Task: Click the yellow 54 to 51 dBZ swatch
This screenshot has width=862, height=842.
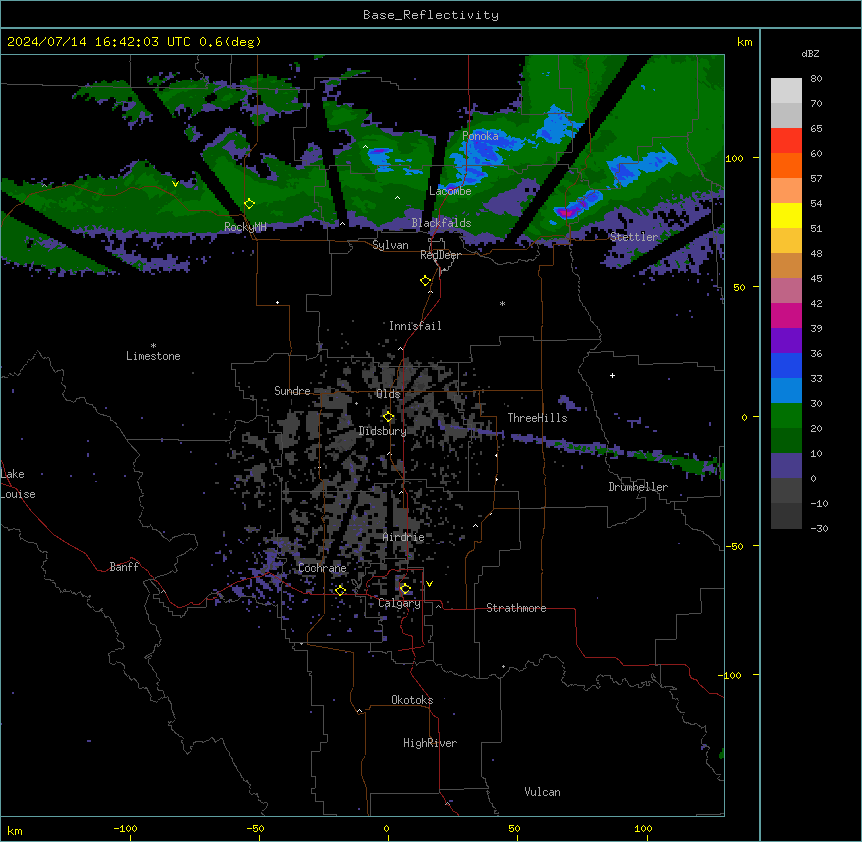Action: click(786, 215)
